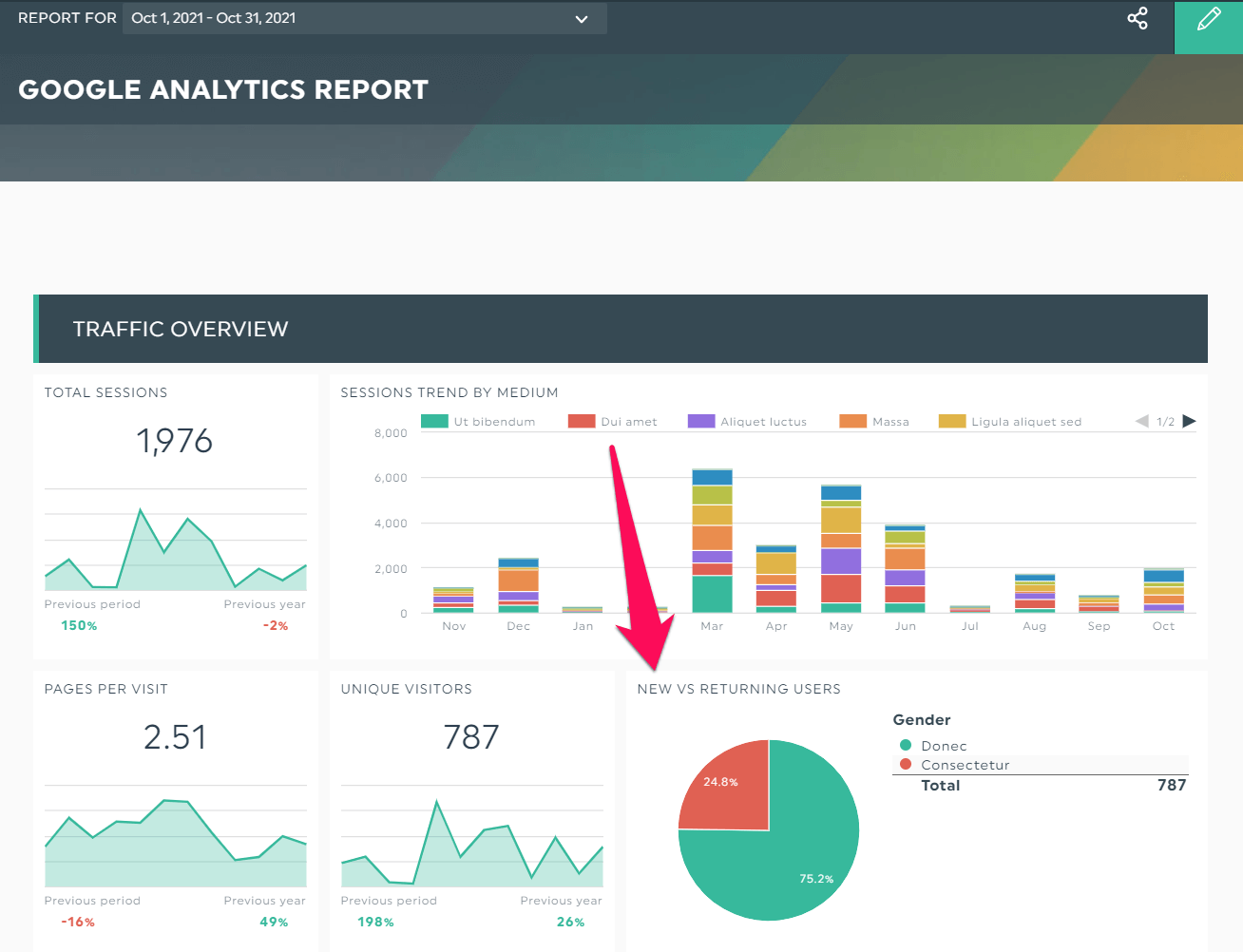Click the Mar stacked bar in chart
Image resolution: width=1243 pixels, height=952 pixels.
(x=712, y=541)
